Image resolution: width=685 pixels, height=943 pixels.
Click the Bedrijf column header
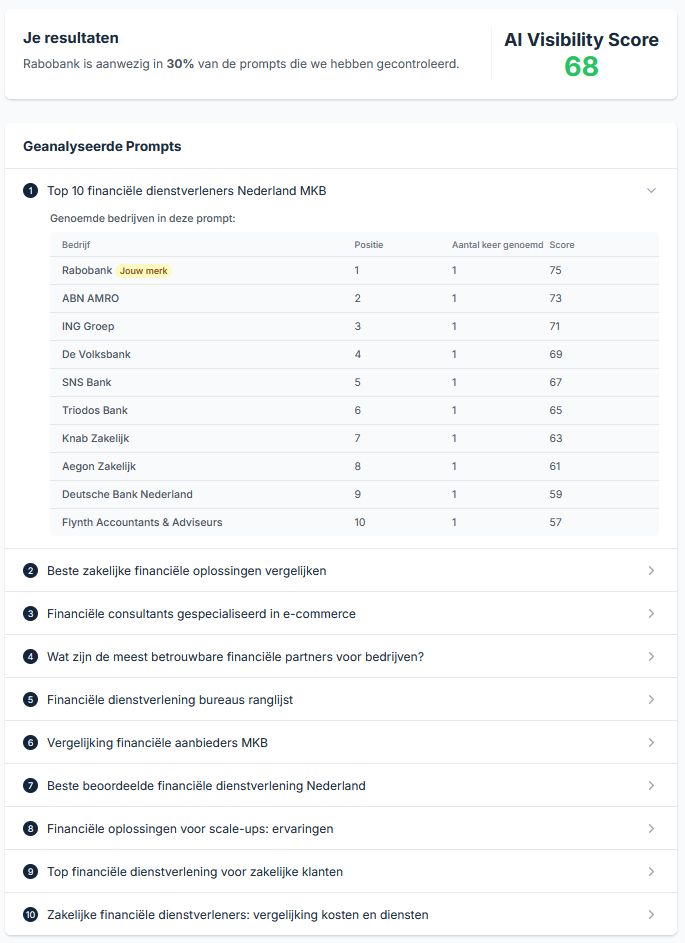[x=76, y=245]
